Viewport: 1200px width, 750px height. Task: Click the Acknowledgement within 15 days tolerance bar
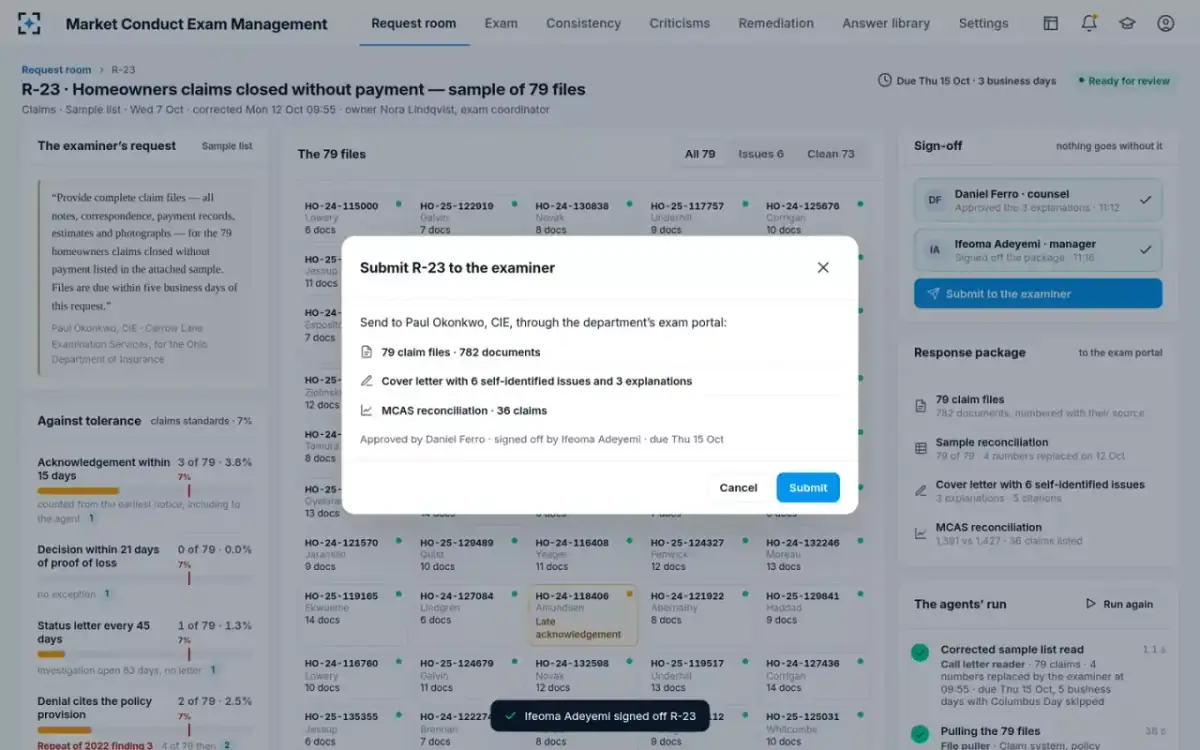pyautogui.click(x=145, y=491)
